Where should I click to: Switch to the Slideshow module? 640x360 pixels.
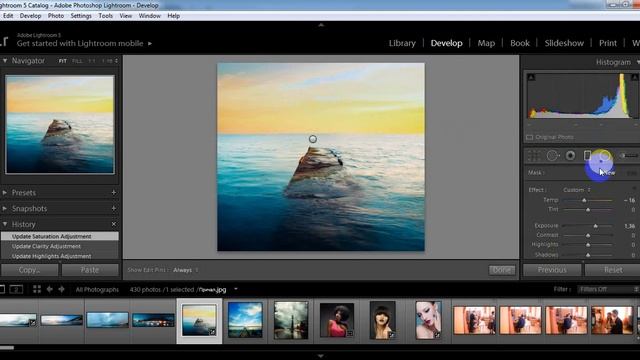click(564, 43)
